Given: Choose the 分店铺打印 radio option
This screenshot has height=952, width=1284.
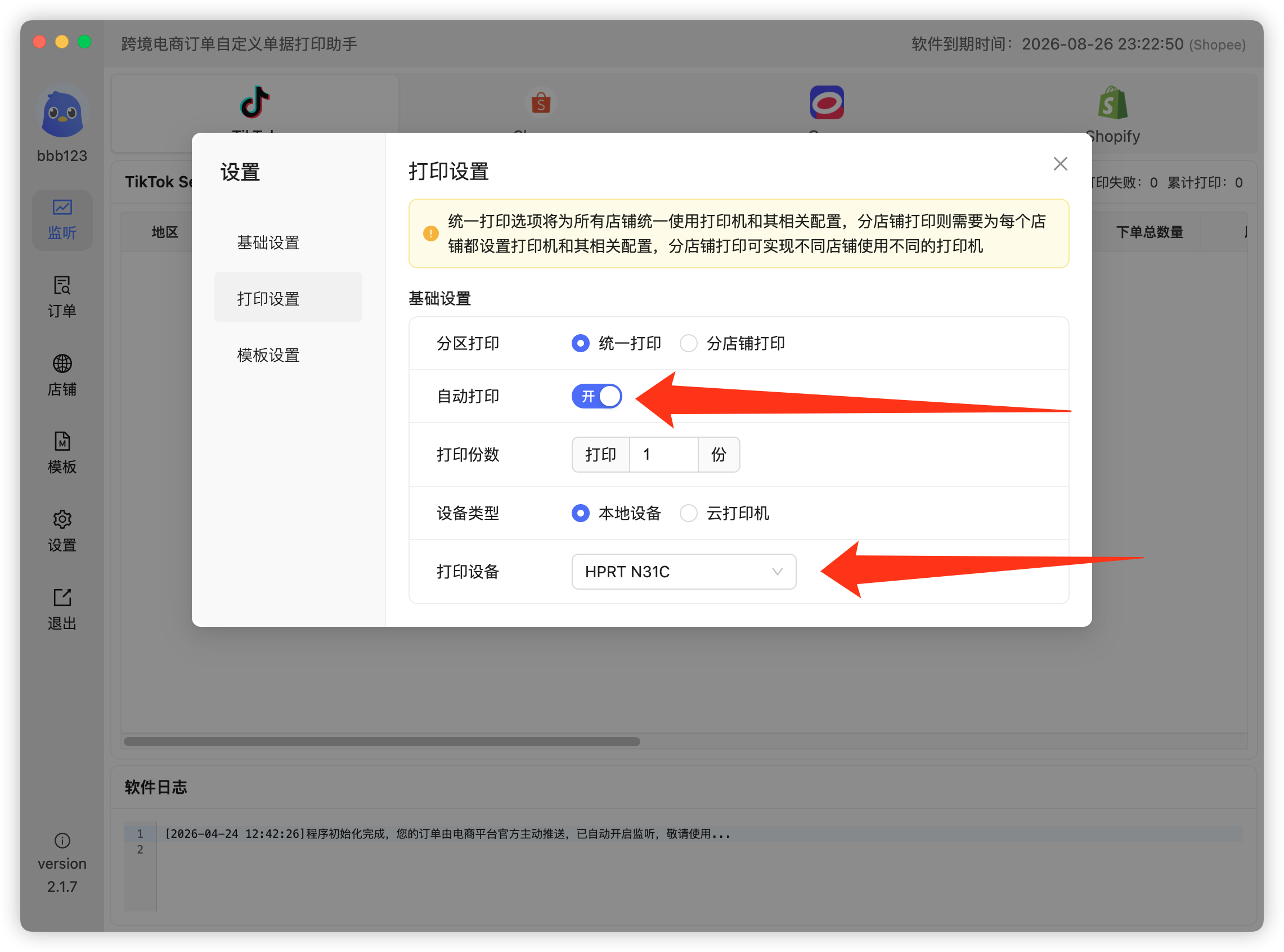Looking at the screenshot, I should pos(732,343).
